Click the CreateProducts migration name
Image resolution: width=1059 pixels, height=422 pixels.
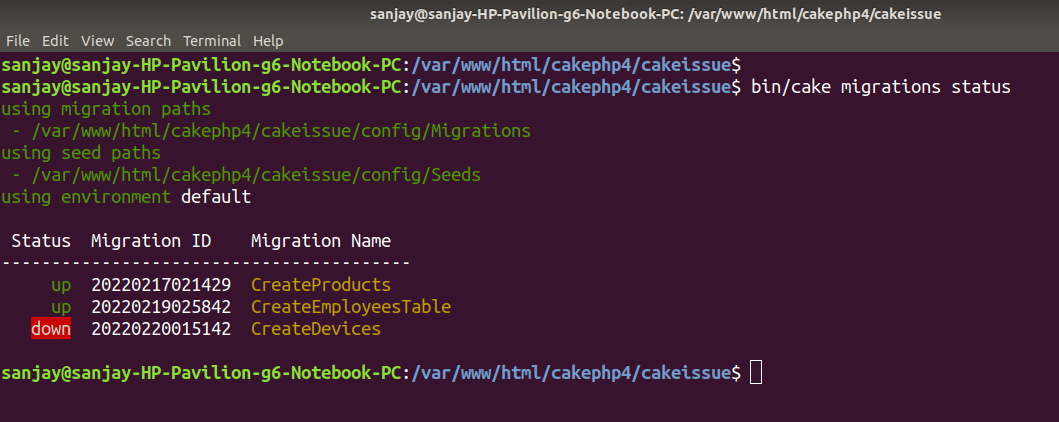[320, 285]
